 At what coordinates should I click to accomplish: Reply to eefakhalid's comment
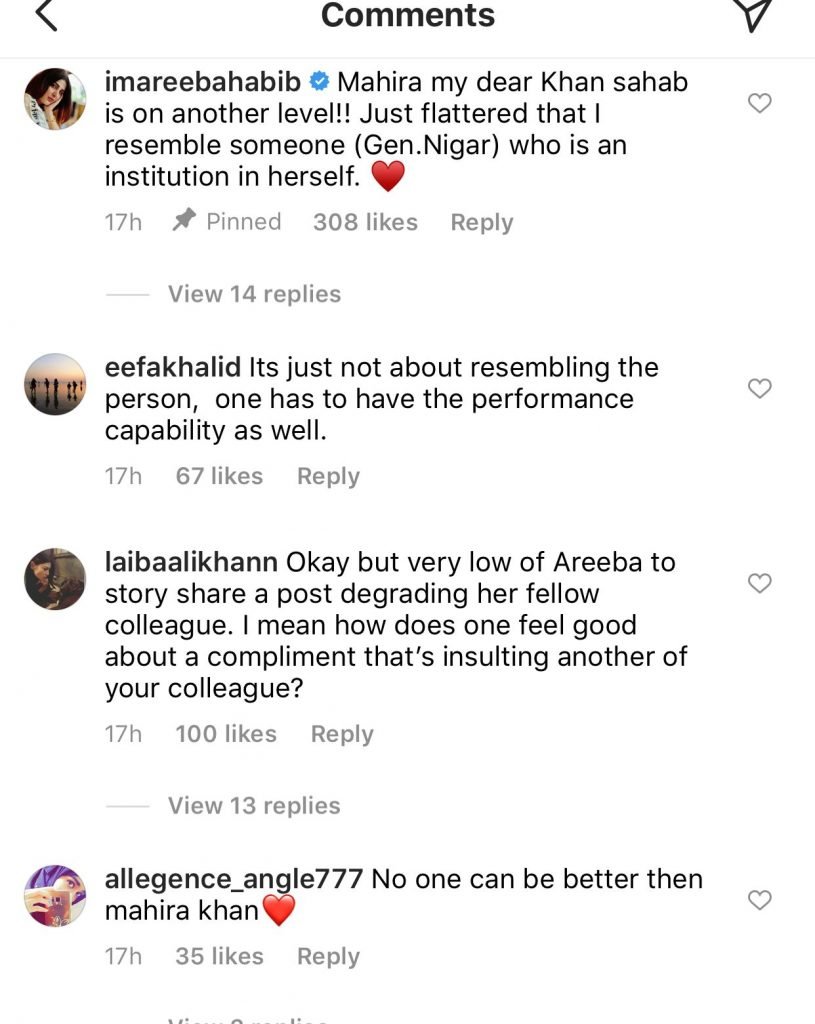(328, 477)
